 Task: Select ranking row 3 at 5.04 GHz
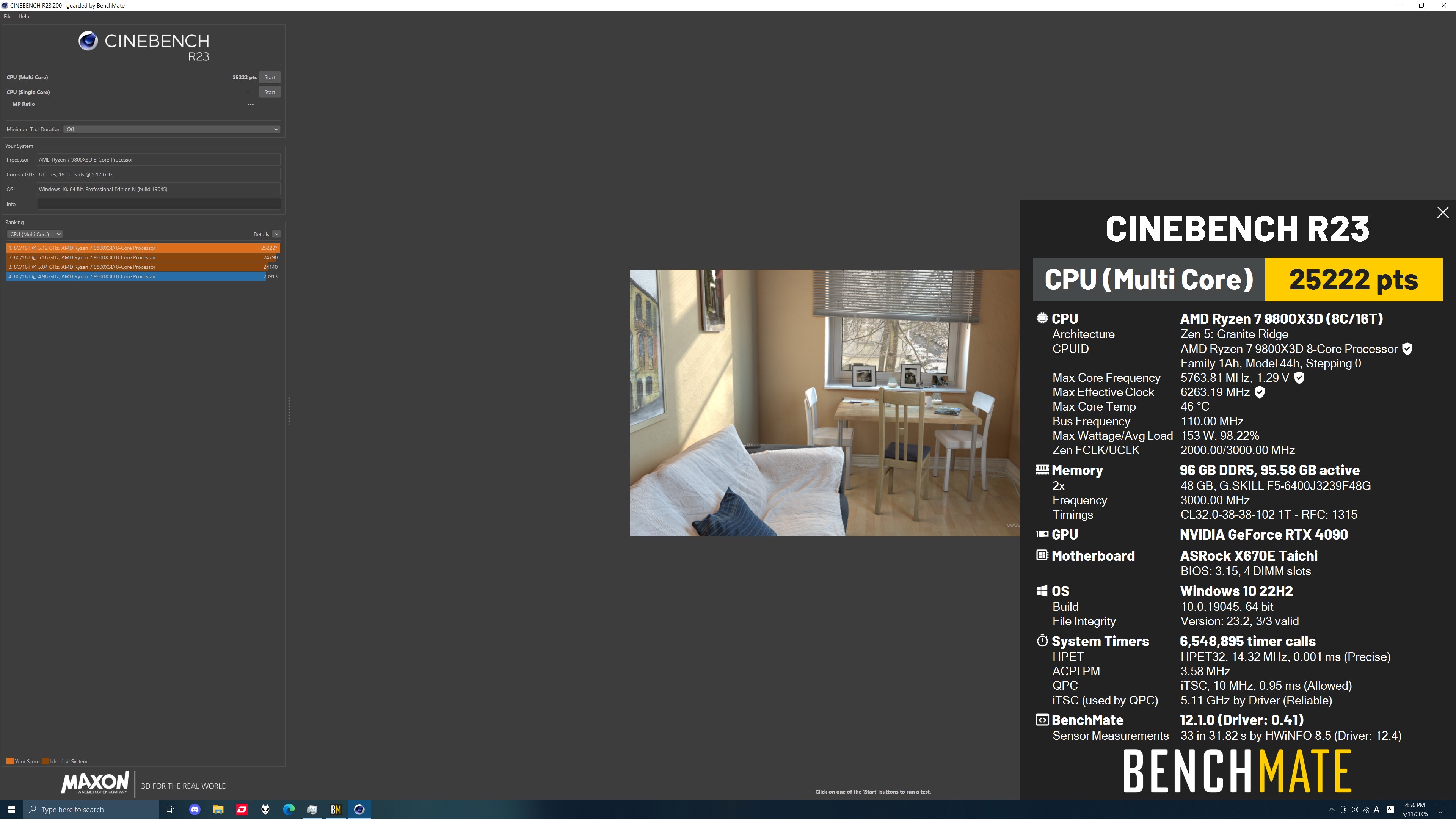143,267
